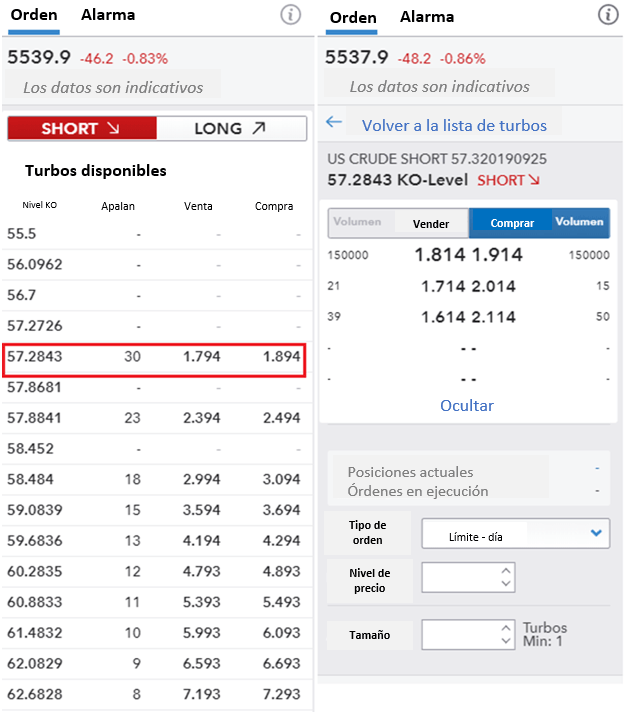This screenshot has height=712, width=624.
Task: Switch to Orden tab in right panel
Action: click(x=353, y=18)
